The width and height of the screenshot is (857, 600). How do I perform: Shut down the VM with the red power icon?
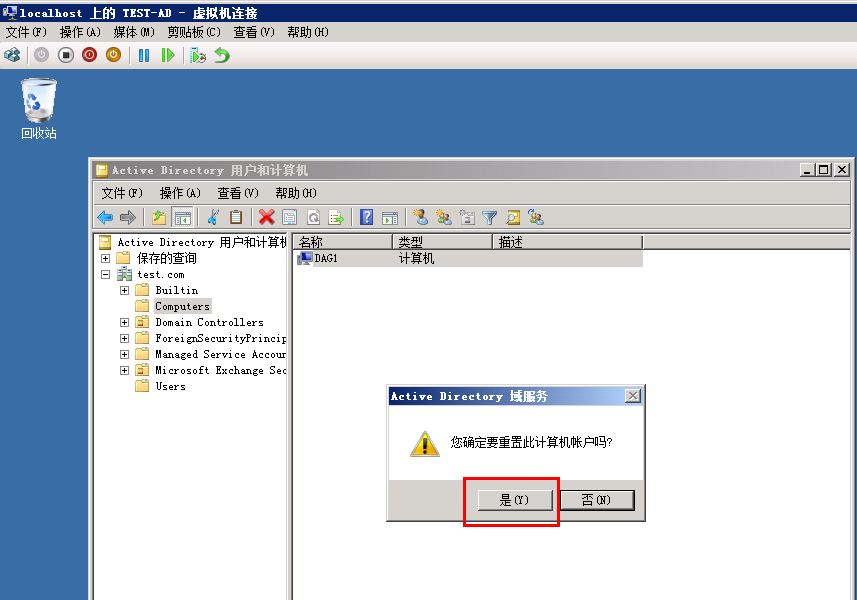(x=90, y=55)
